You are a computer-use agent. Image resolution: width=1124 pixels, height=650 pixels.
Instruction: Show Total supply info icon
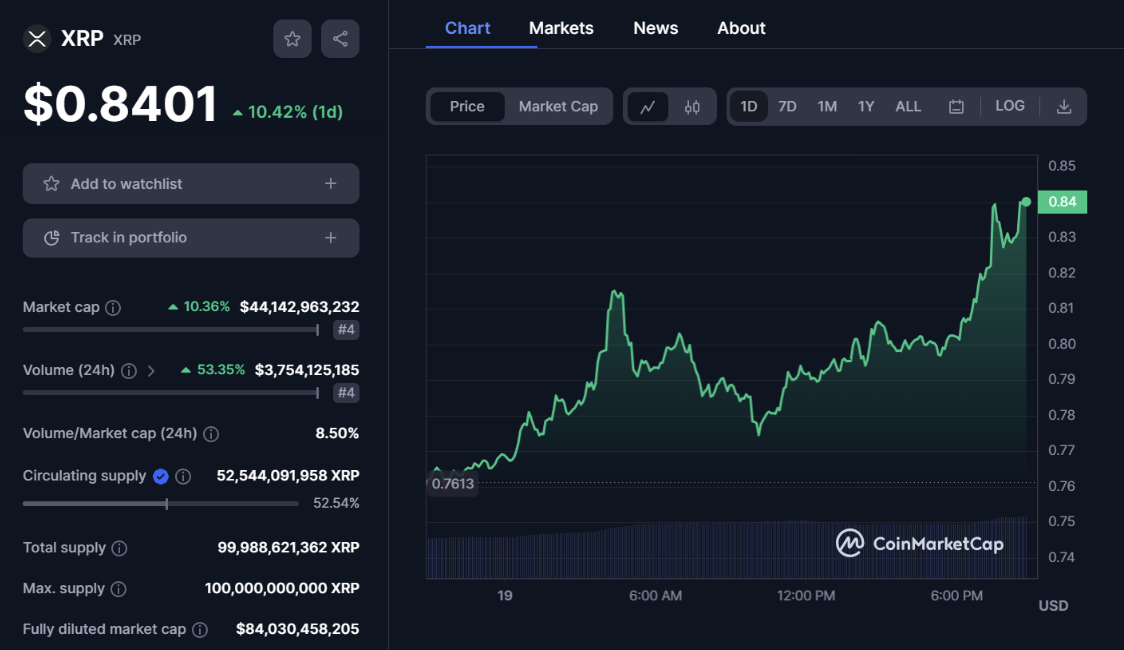(120, 548)
